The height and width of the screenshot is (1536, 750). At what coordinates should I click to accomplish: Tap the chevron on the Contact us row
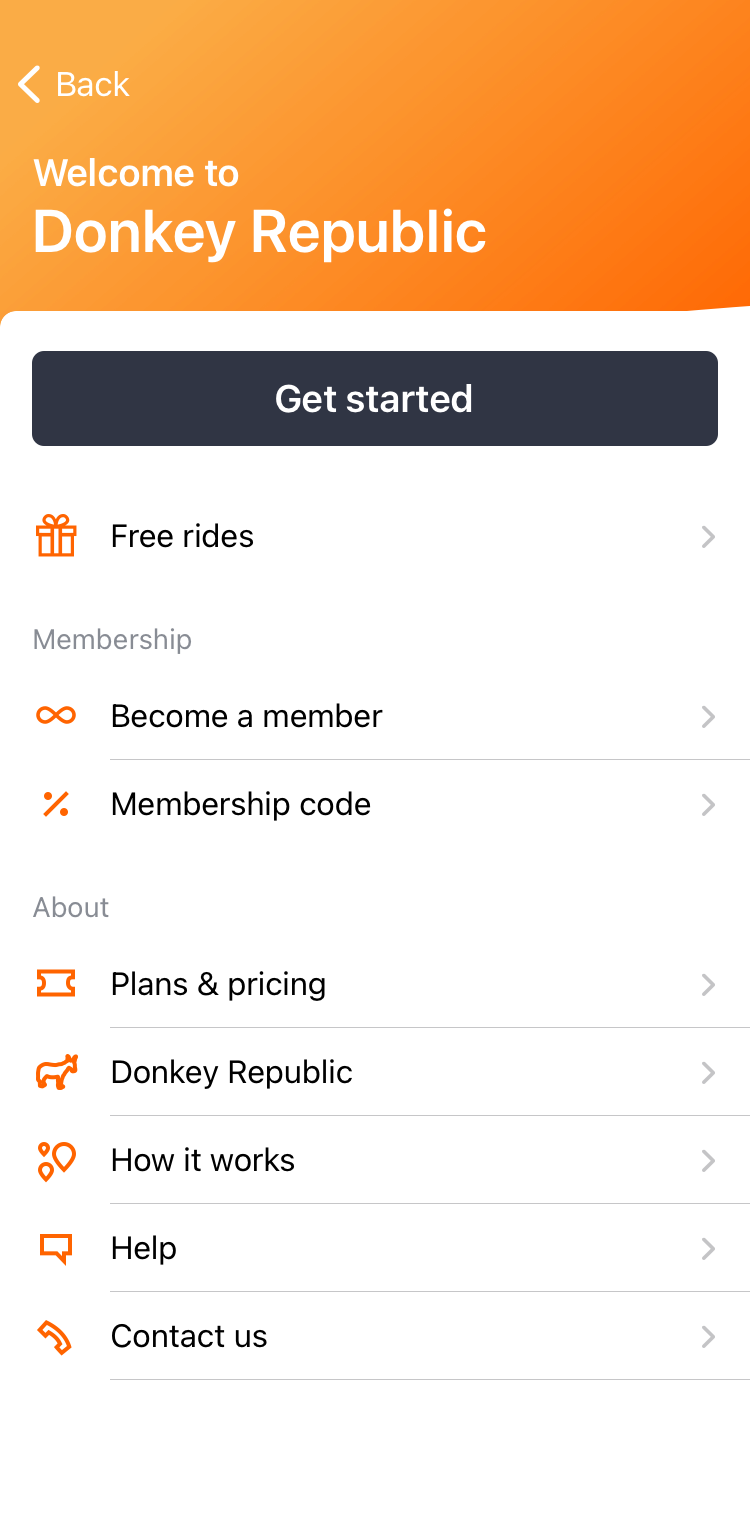[x=708, y=1337]
